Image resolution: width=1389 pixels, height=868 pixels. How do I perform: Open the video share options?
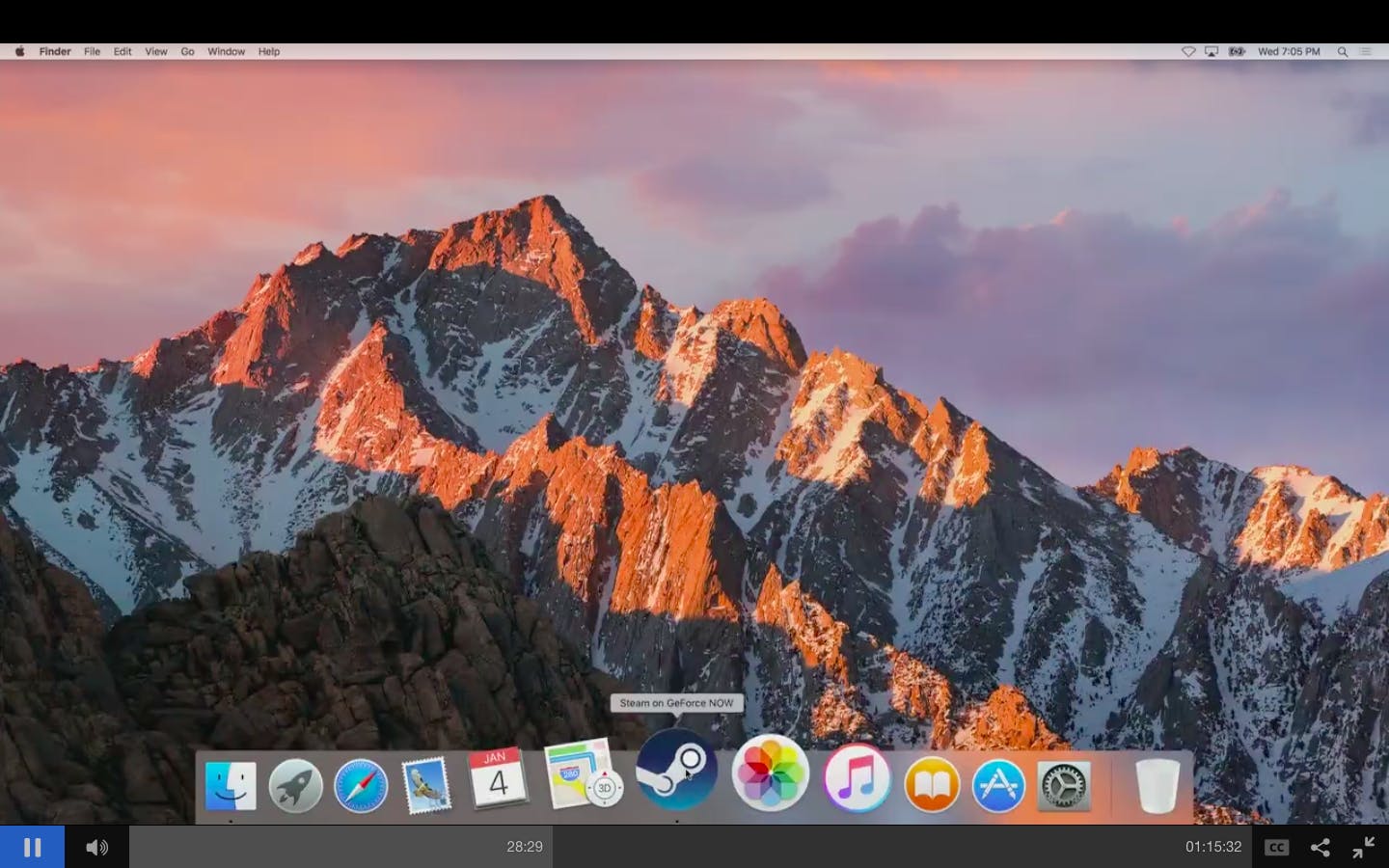coord(1320,847)
